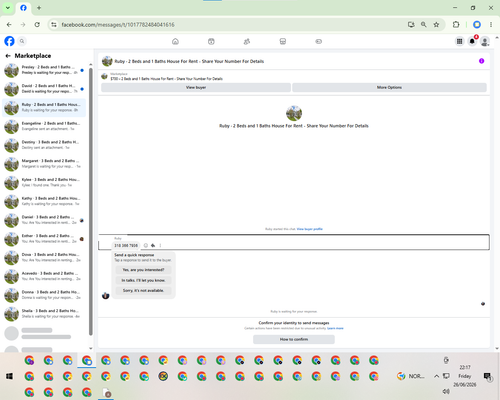This screenshot has height=400, width=500.
Task: Open Sheila's conversation in the list
Action: click(44, 313)
